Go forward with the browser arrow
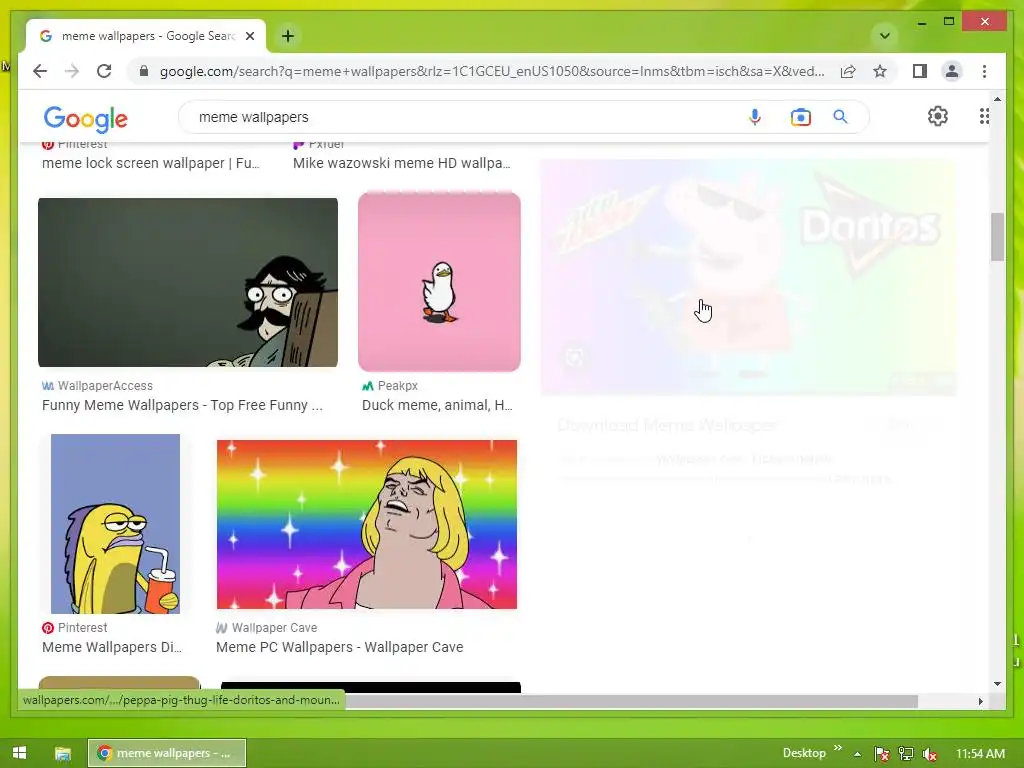 click(x=72, y=71)
